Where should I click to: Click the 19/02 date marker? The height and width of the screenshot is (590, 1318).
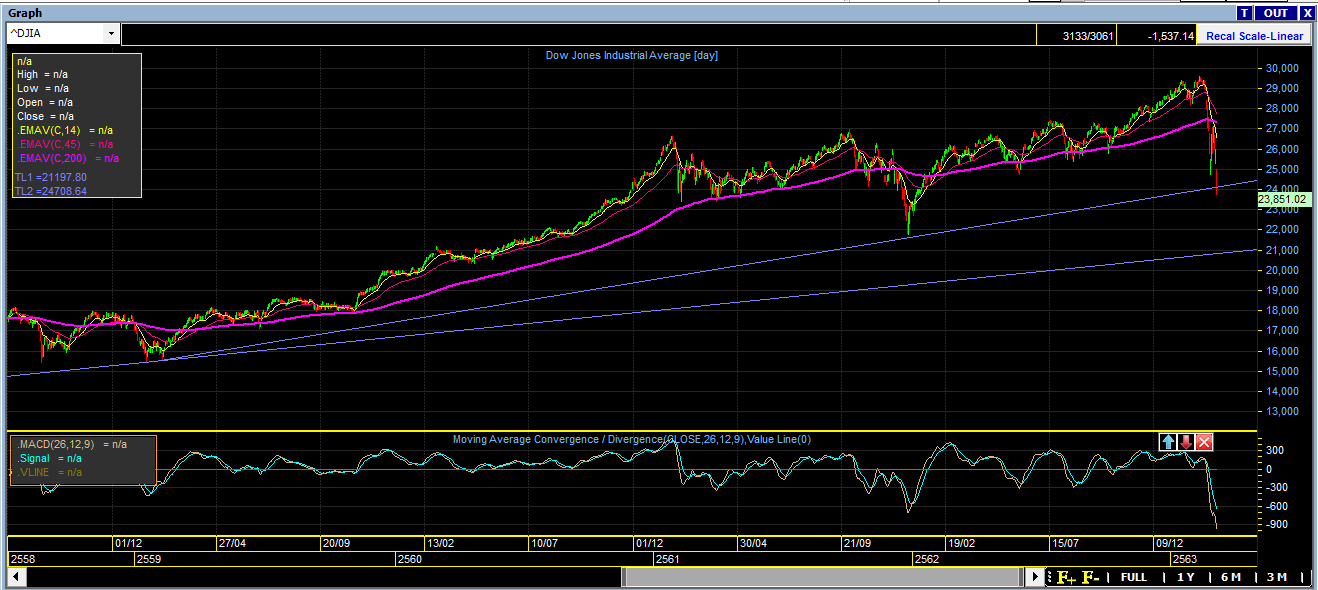click(x=961, y=544)
